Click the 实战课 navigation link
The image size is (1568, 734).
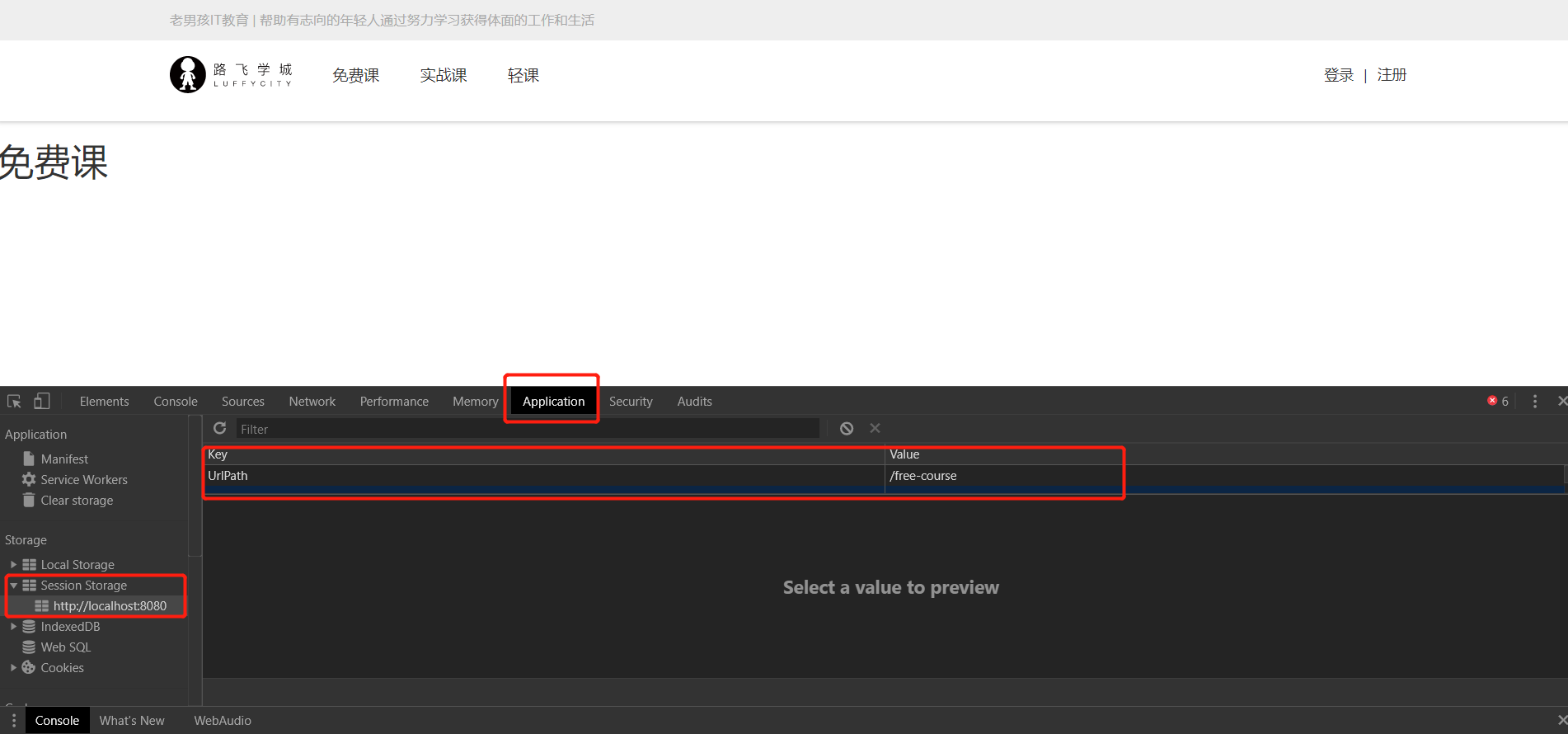coord(444,75)
